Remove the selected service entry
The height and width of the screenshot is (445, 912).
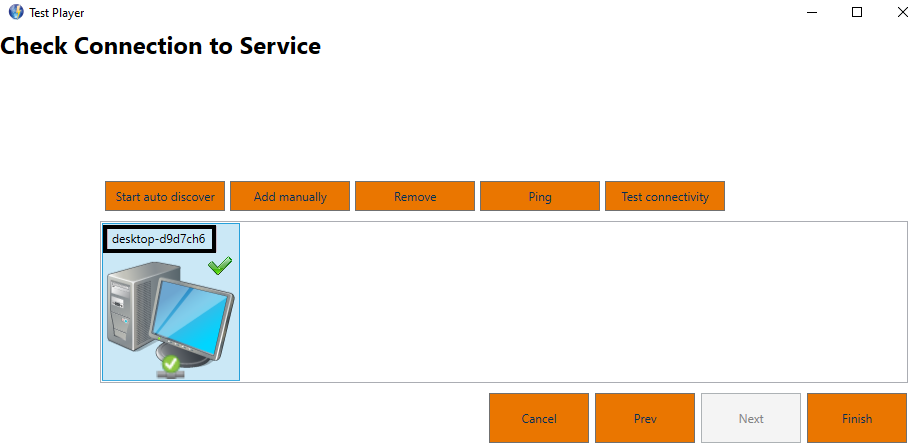pos(415,197)
